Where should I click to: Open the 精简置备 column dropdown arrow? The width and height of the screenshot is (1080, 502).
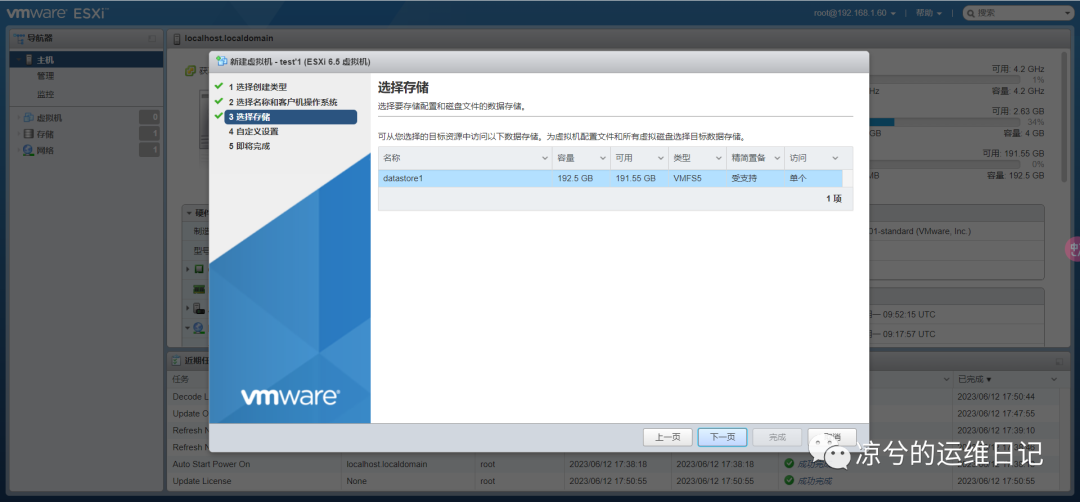pyautogui.click(x=776, y=158)
